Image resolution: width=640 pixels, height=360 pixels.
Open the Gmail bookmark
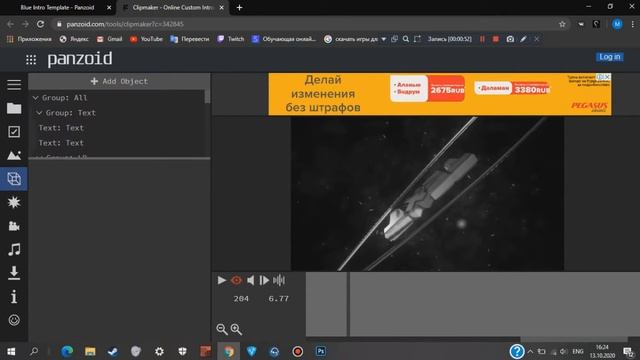pos(109,39)
